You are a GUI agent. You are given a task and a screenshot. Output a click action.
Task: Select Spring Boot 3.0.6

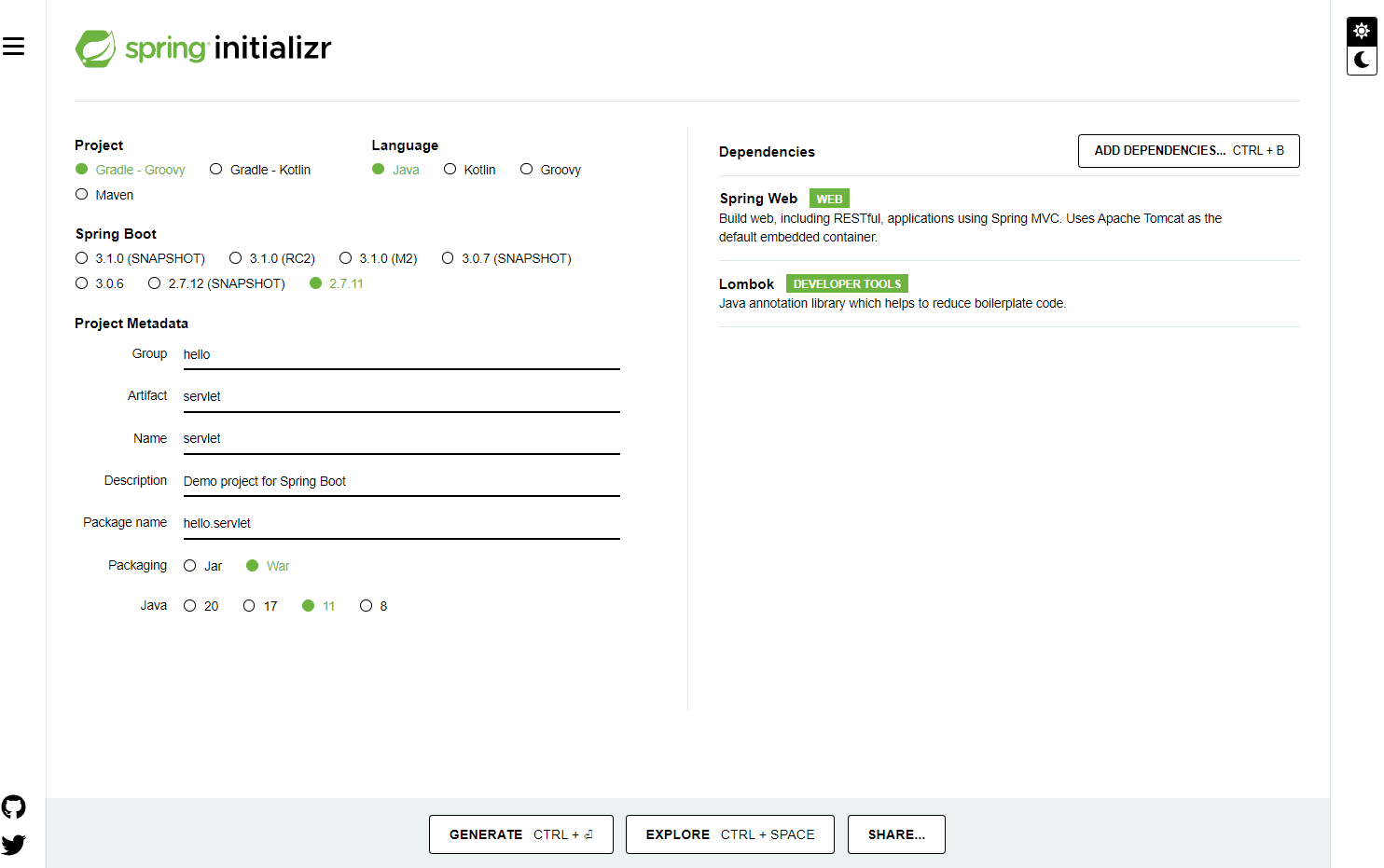pos(100,283)
